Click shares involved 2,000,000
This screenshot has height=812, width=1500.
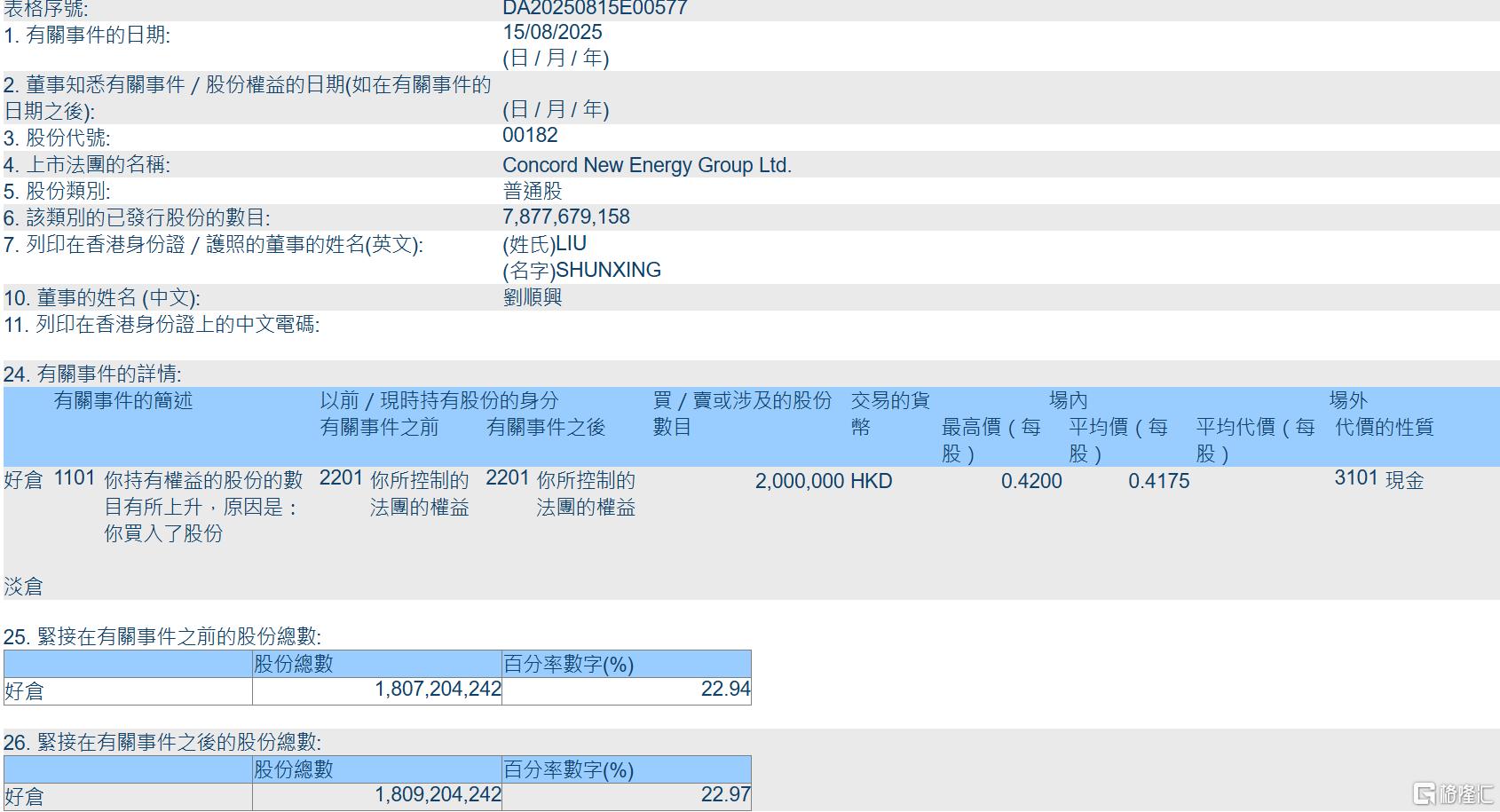799,481
